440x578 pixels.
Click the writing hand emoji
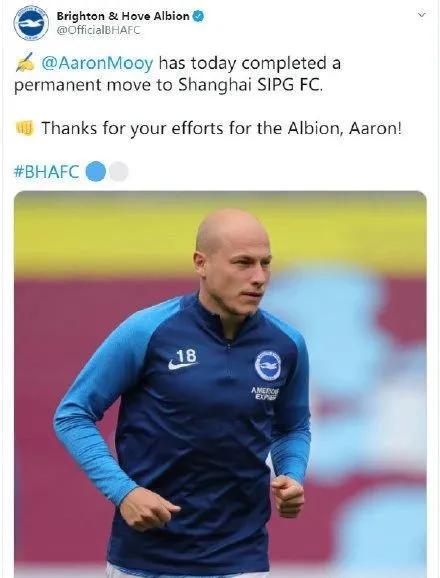click(25, 63)
